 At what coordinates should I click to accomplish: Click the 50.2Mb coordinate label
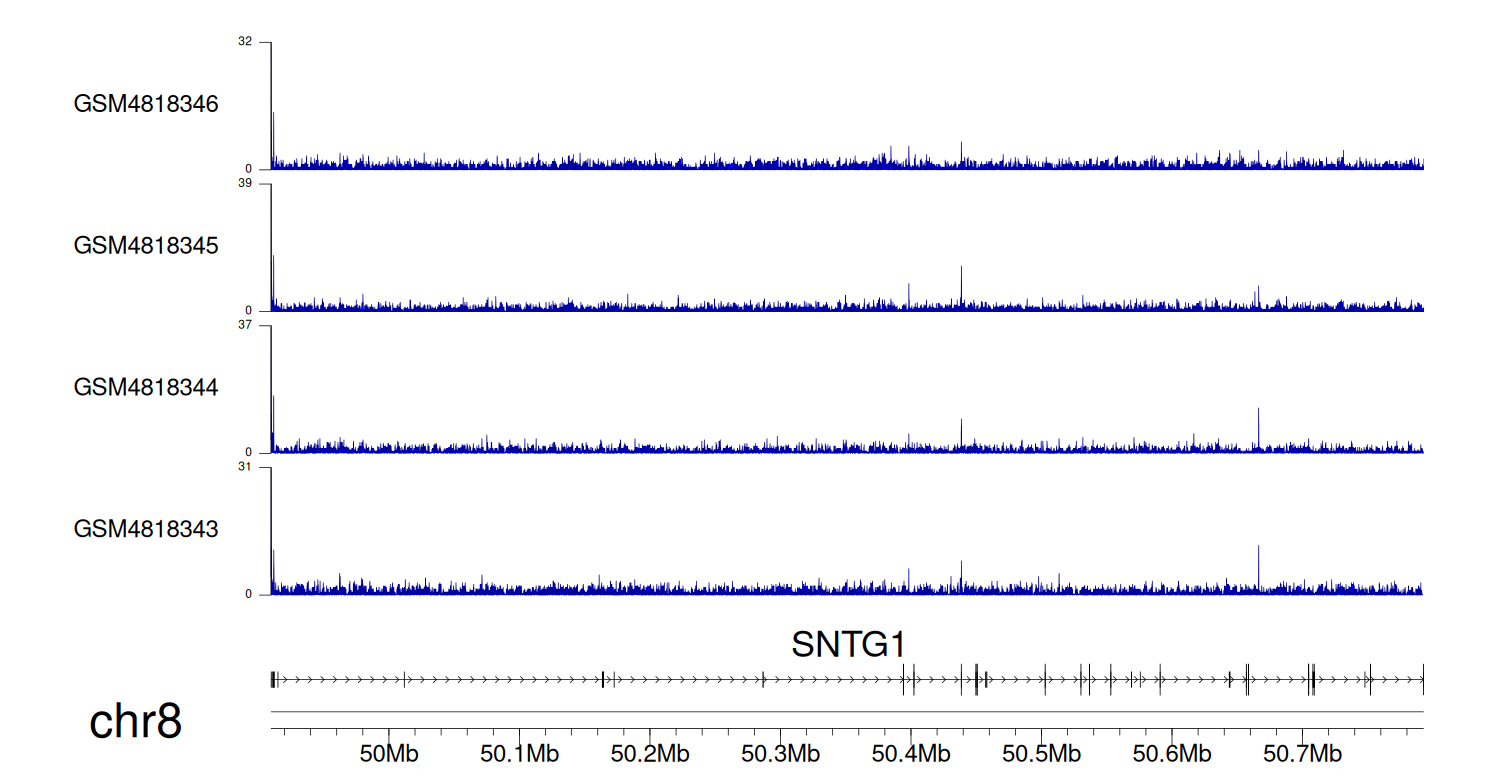pos(649,752)
